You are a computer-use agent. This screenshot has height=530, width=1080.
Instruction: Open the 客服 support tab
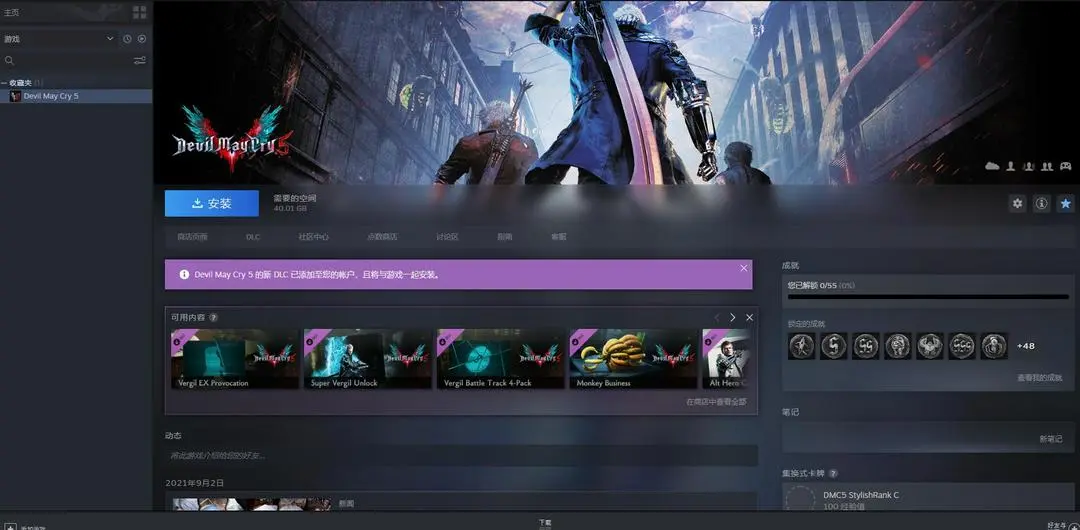(559, 236)
